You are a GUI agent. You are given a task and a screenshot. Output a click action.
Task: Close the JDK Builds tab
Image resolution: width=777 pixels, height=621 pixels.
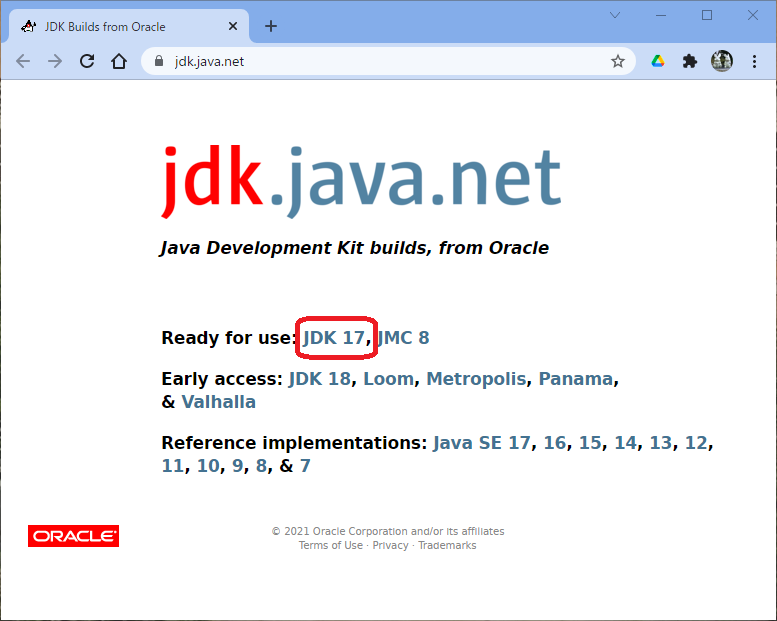coord(235,26)
